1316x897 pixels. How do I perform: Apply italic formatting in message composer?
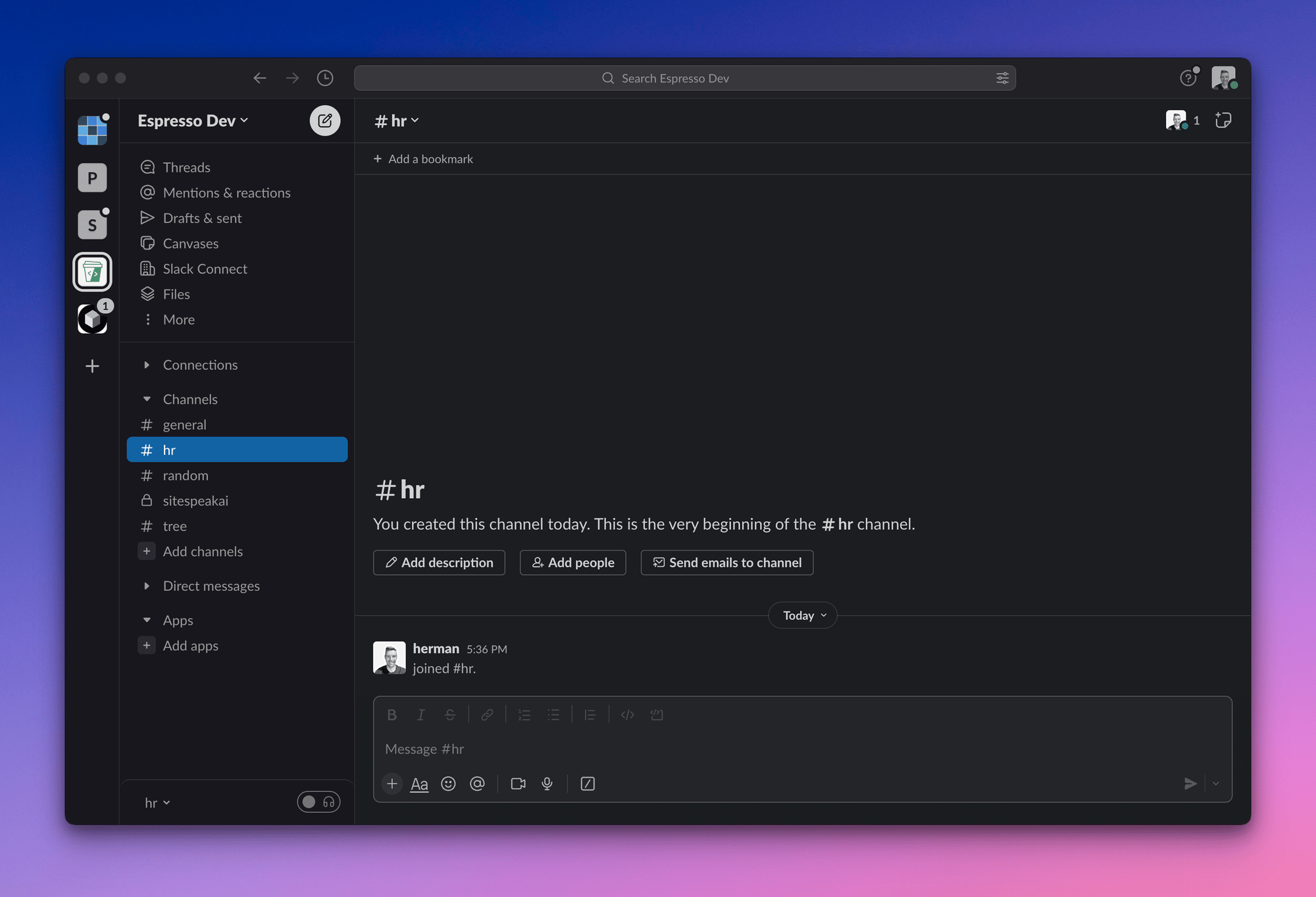421,715
